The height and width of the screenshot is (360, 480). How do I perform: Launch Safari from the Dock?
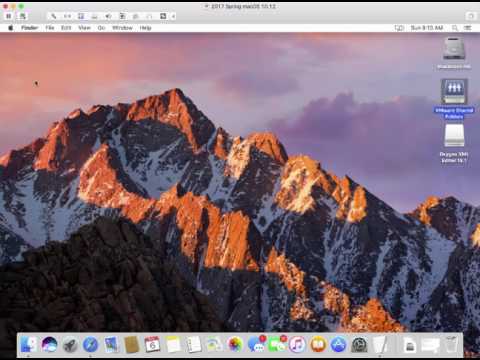pyautogui.click(x=90, y=345)
